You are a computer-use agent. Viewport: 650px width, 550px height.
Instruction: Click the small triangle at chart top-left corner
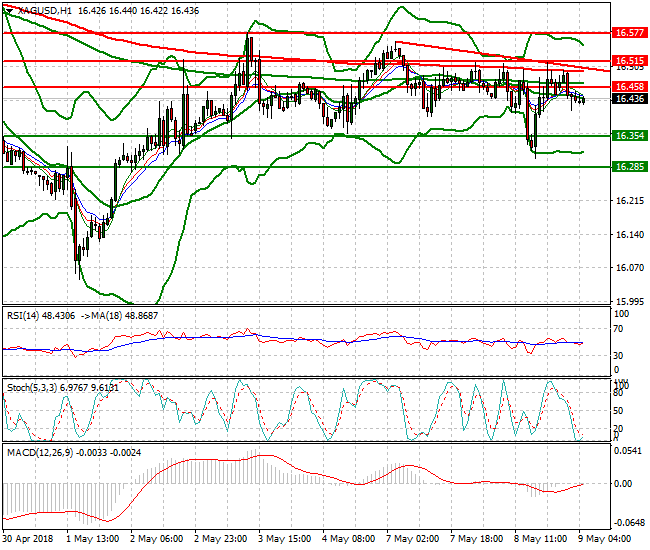(8, 9)
